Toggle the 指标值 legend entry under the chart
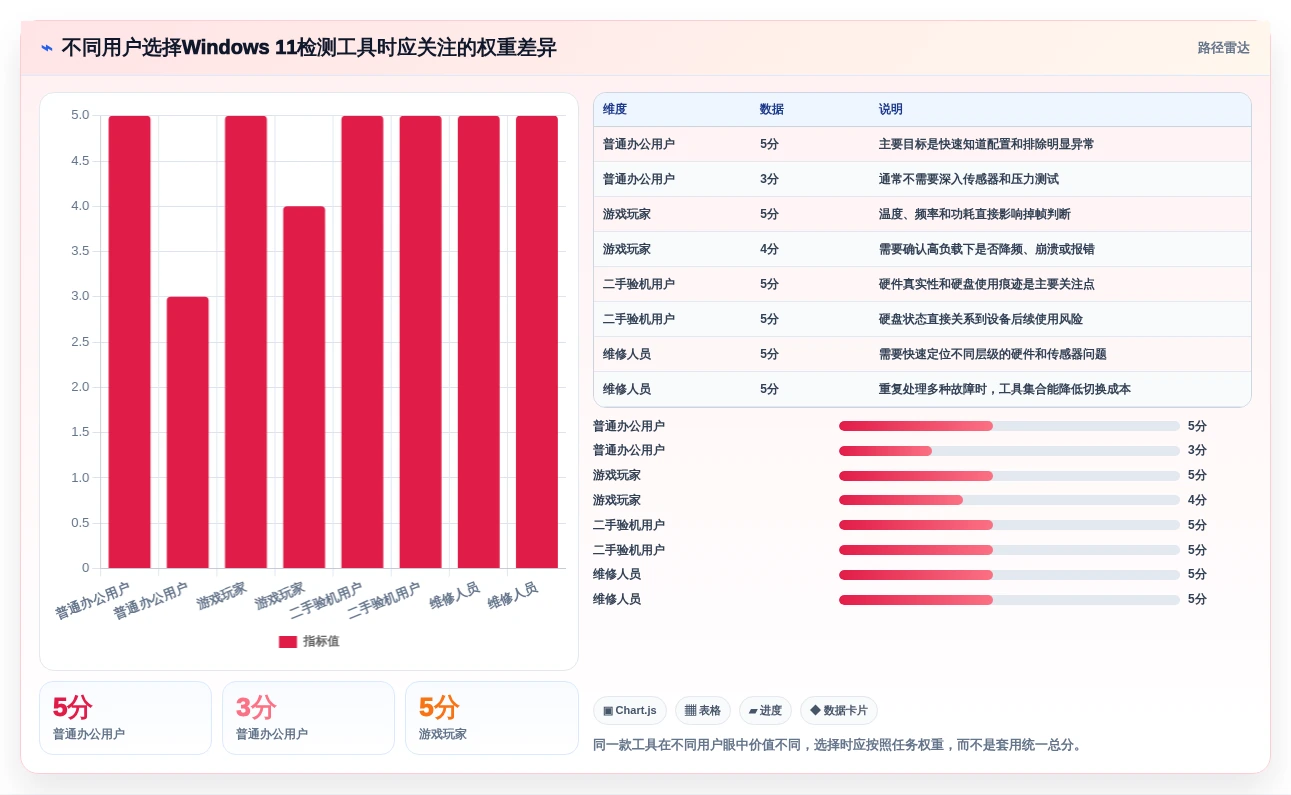This screenshot has width=1291, height=795. pos(309,642)
